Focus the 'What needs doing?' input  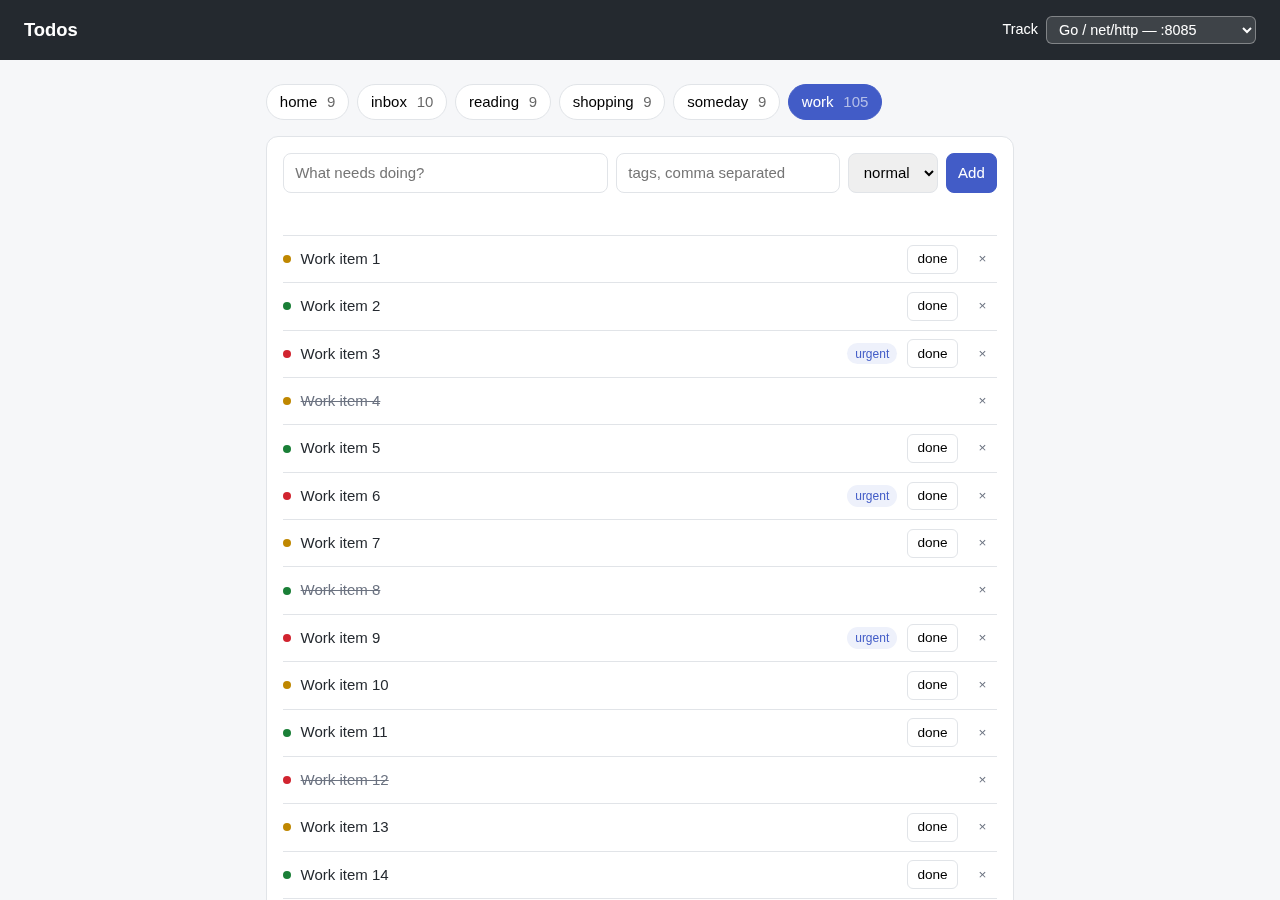445,173
